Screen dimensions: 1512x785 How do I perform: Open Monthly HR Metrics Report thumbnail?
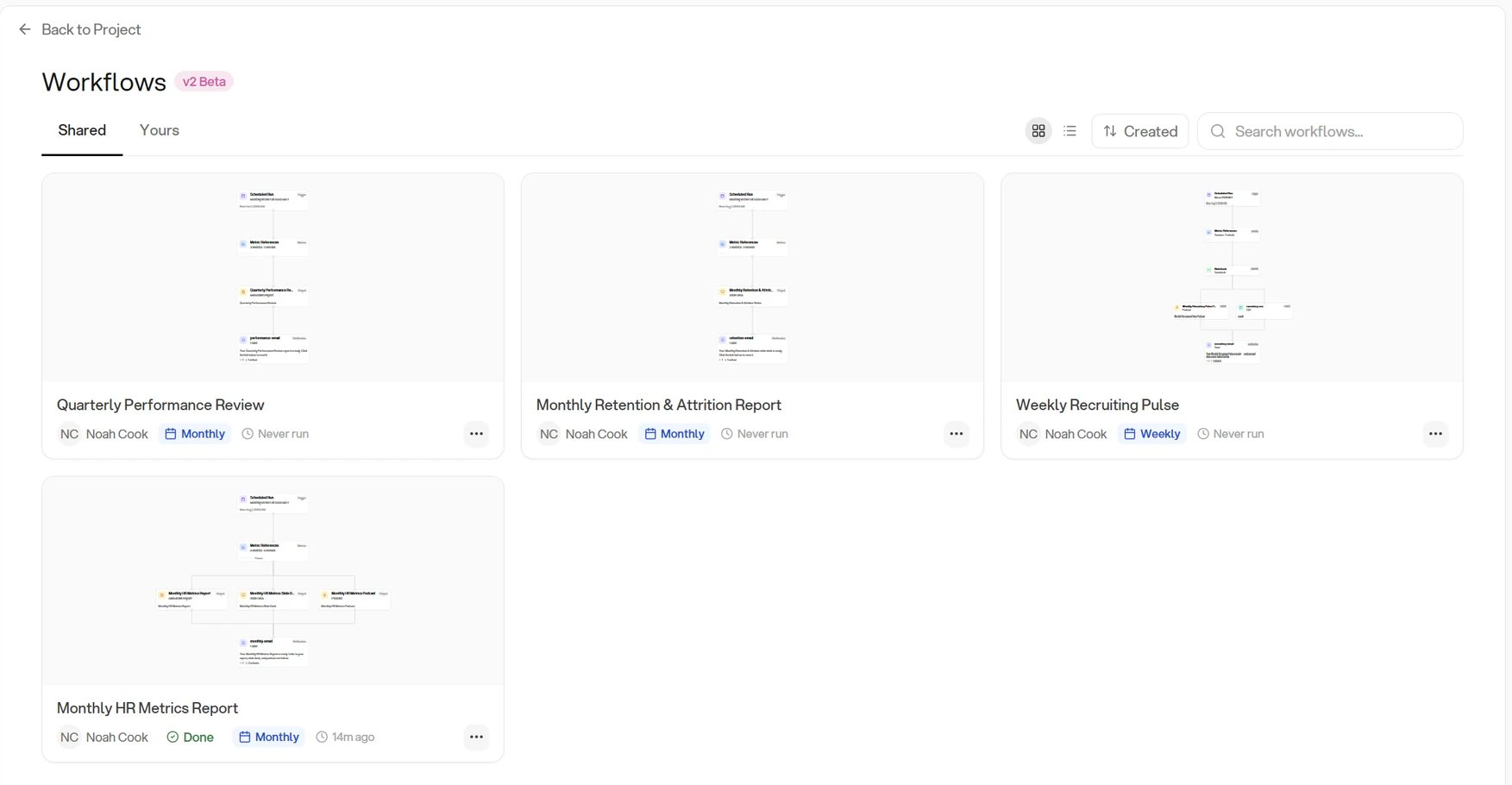tap(273, 581)
